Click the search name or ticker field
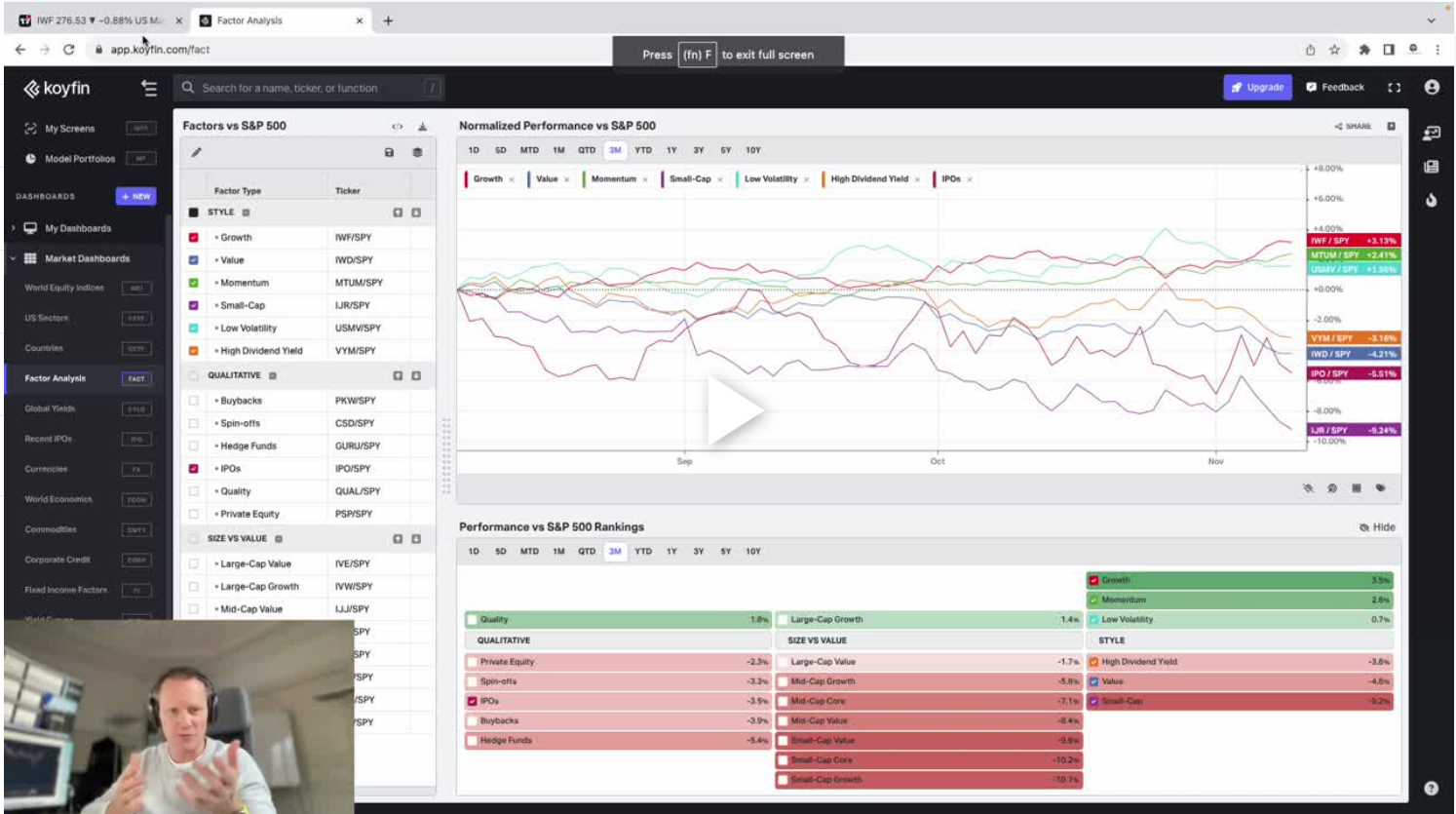The width and height of the screenshot is (1456, 814). 310,88
